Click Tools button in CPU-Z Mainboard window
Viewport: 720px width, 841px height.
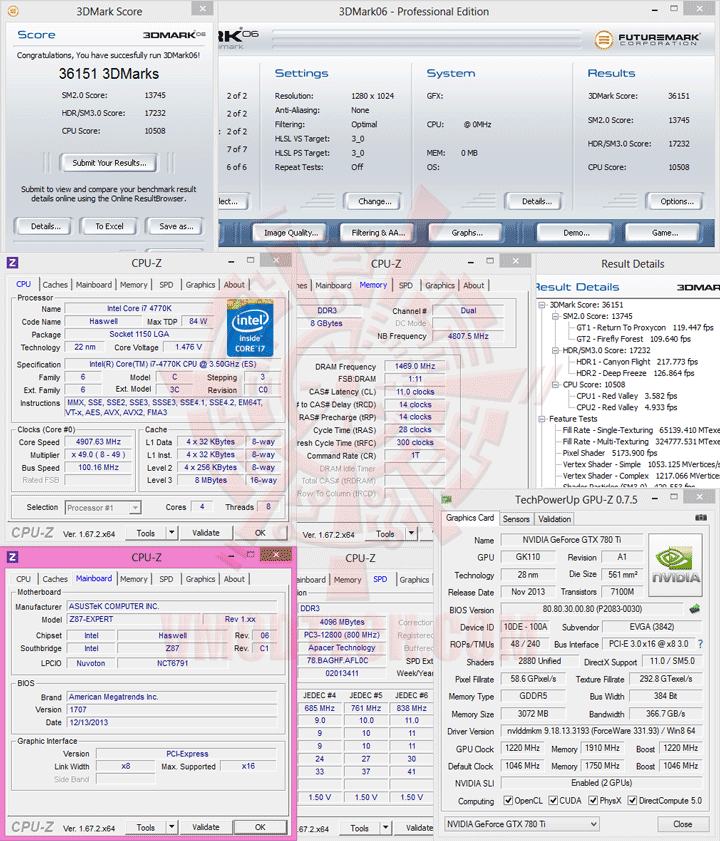[x=145, y=827]
